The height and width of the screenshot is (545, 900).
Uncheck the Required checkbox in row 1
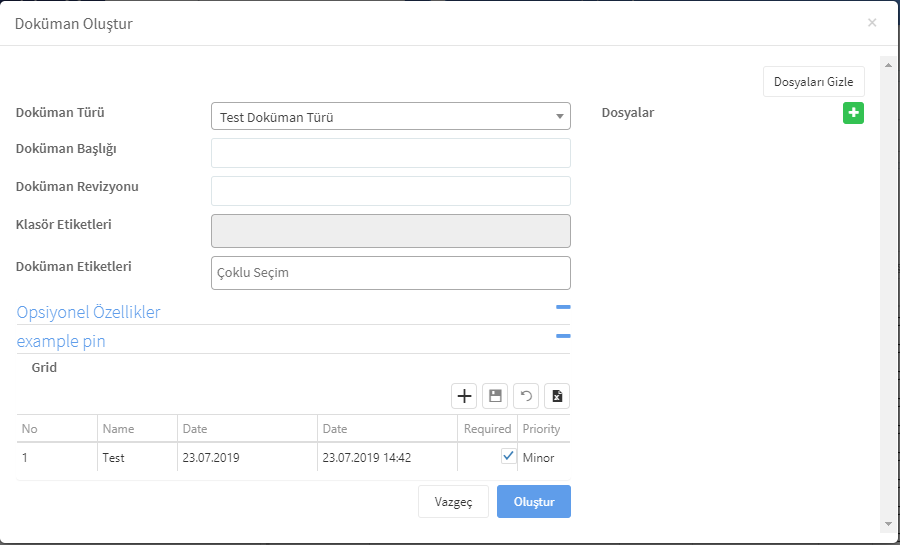click(508, 457)
